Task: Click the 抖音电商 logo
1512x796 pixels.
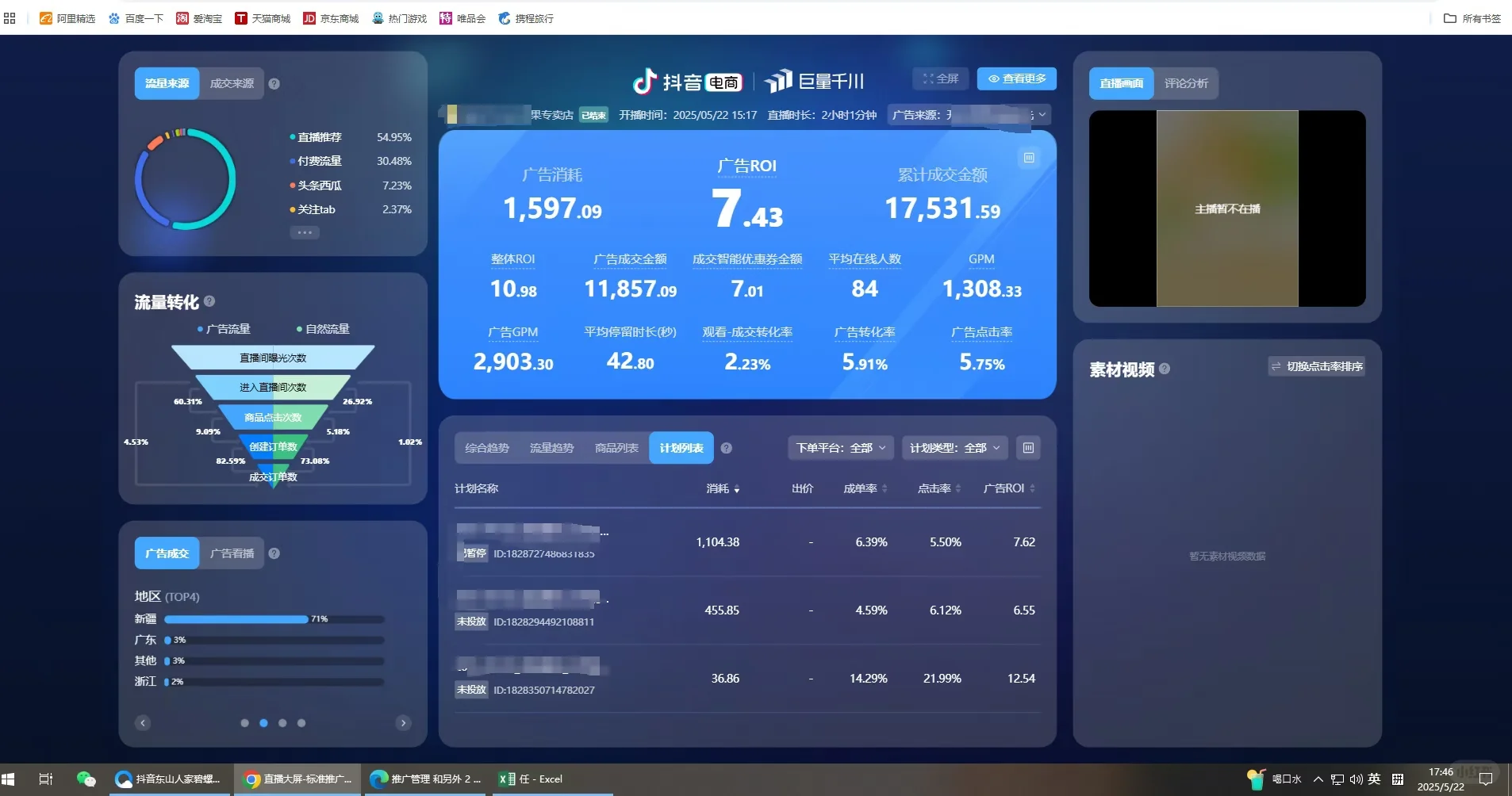Action: 687,80
